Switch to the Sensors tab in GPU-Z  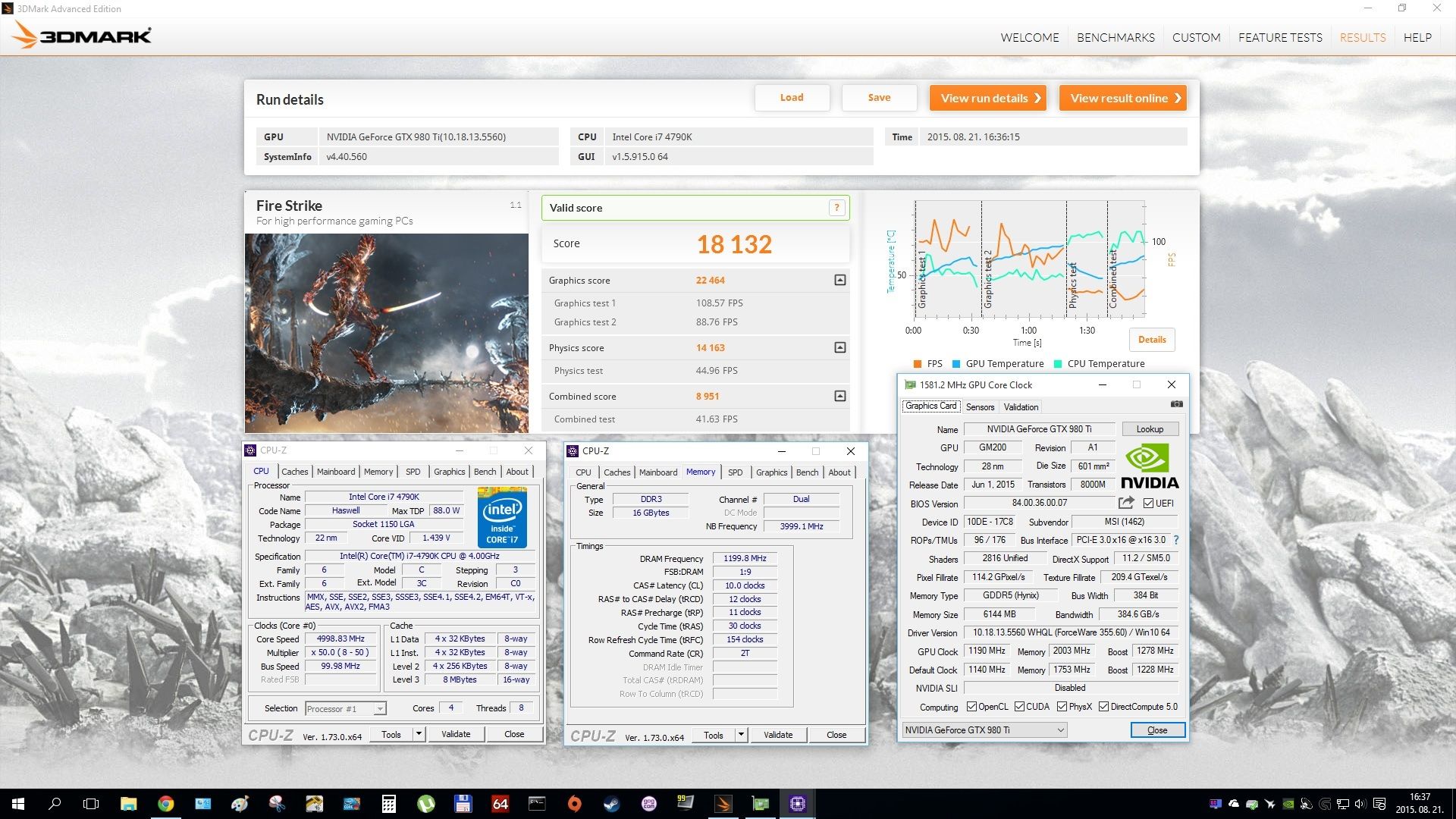980,407
